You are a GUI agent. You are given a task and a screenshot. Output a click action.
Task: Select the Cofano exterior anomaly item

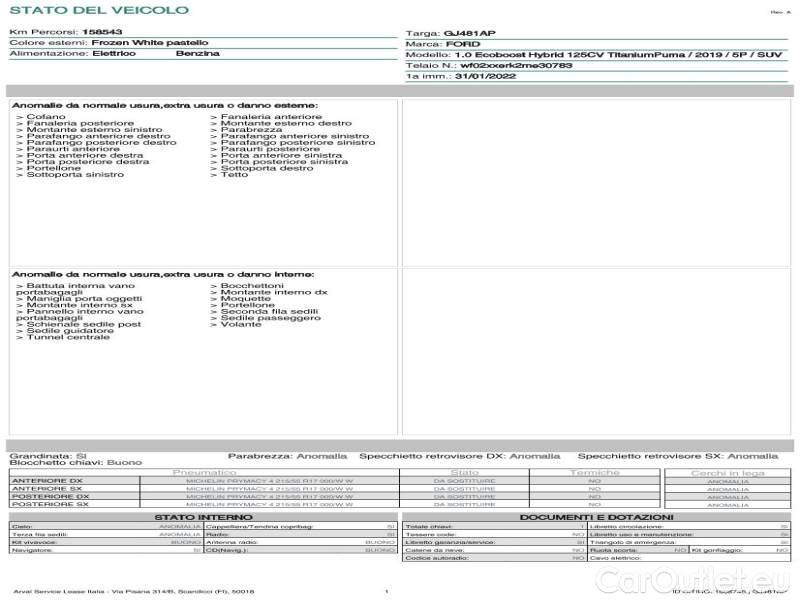click(42, 117)
